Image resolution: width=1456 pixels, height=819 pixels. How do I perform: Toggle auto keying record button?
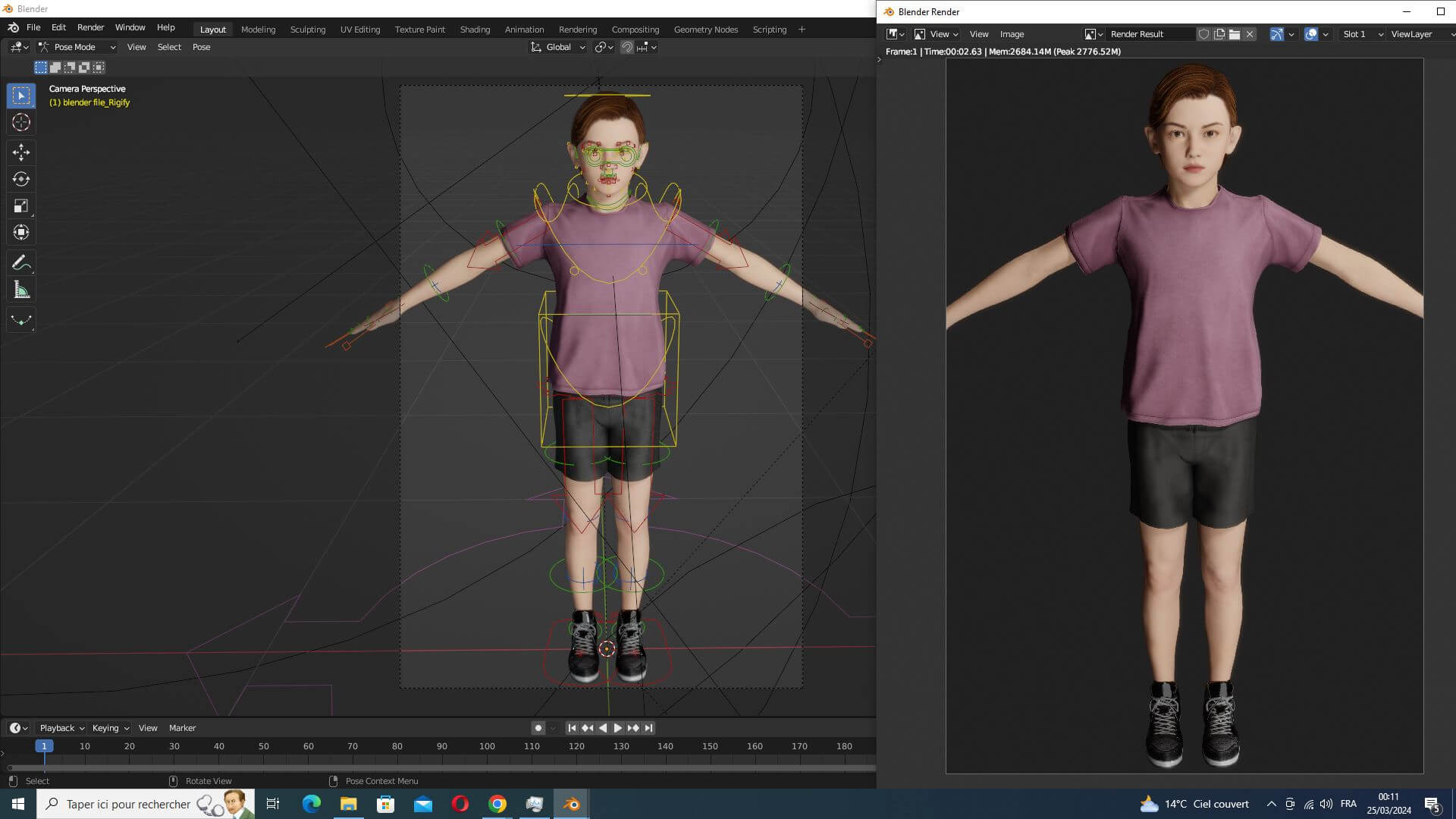538,728
